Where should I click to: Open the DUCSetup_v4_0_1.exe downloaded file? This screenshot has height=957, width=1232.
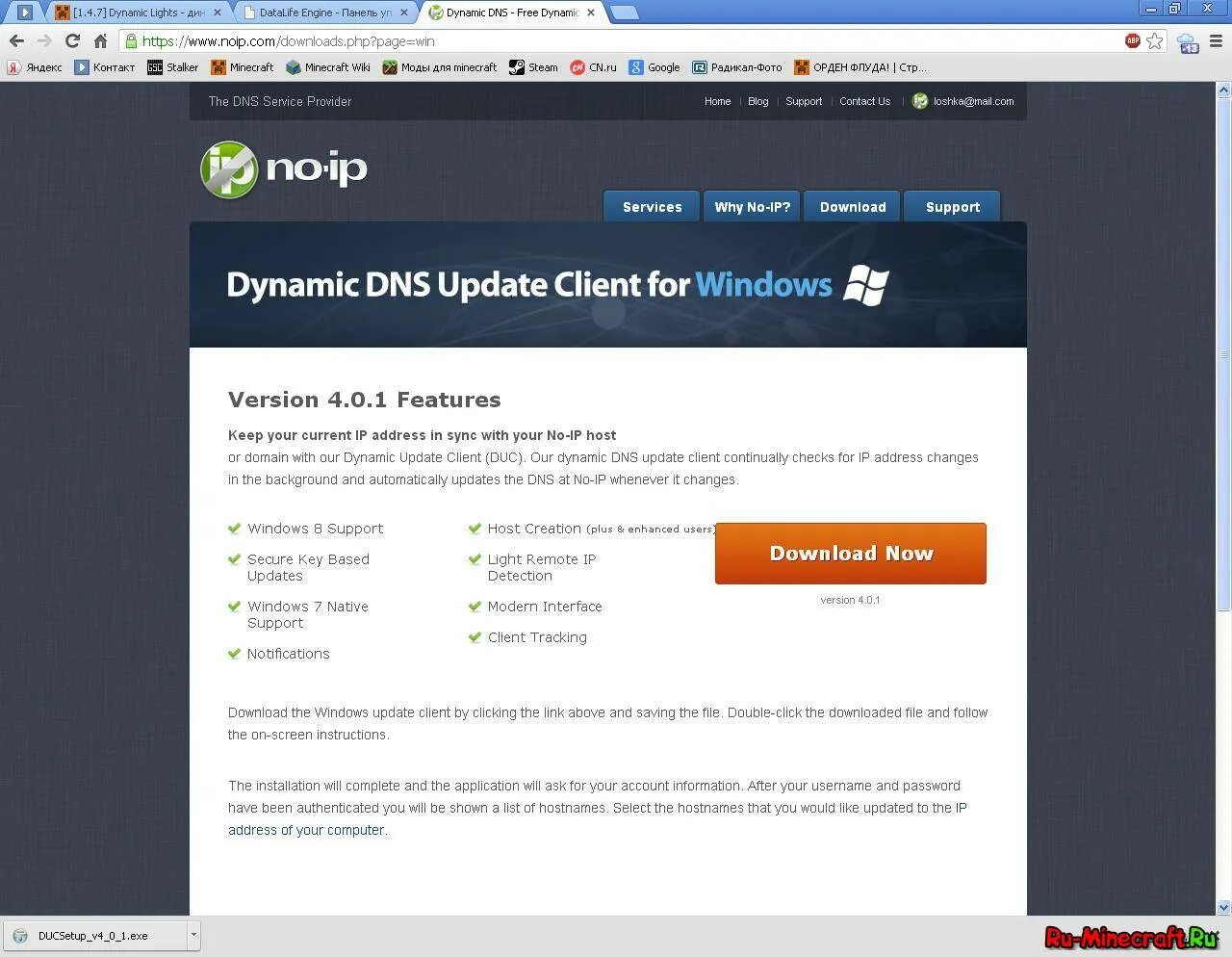pos(93,935)
